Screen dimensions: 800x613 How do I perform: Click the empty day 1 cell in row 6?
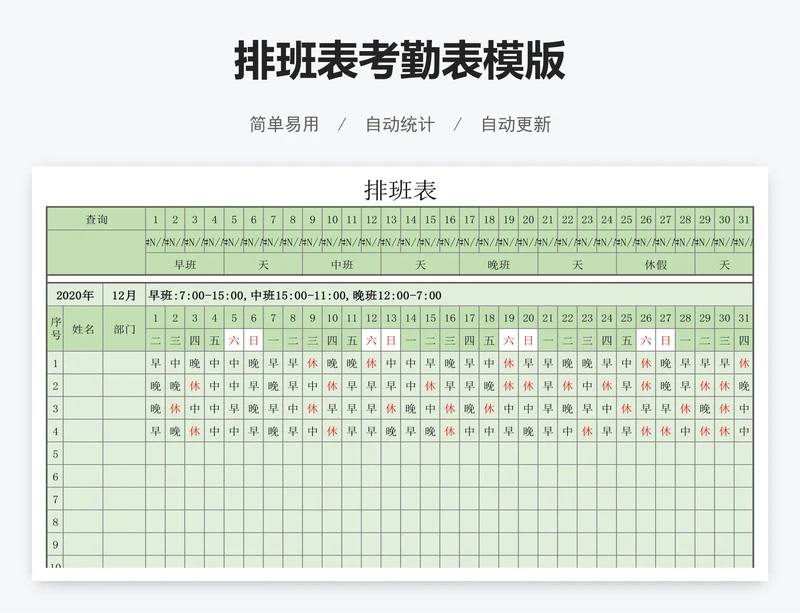point(156,477)
